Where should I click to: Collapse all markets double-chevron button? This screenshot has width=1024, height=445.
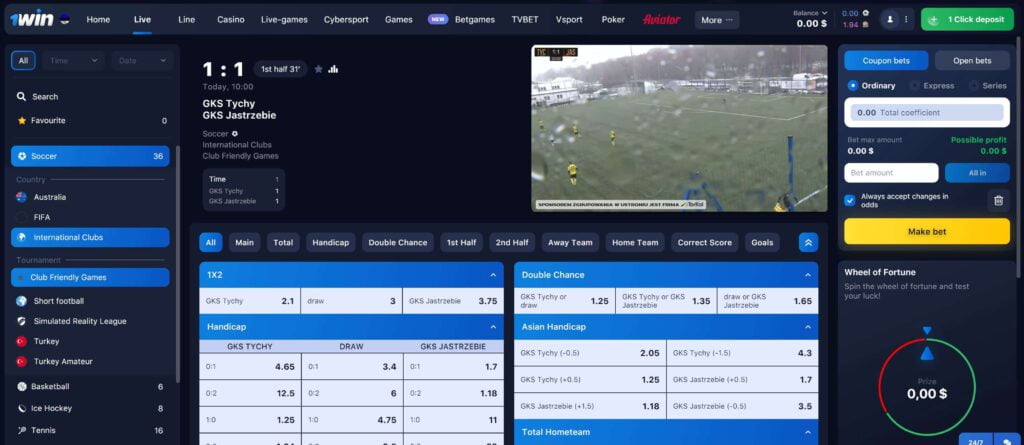[808, 242]
